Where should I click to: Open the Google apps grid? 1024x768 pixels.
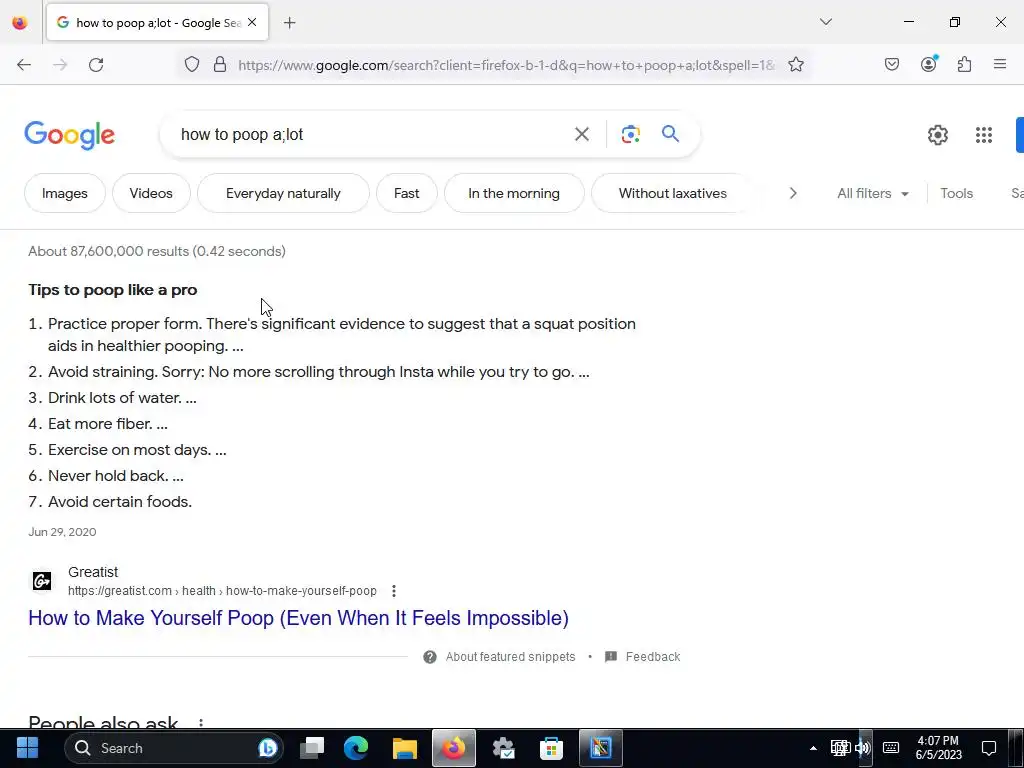(x=984, y=135)
